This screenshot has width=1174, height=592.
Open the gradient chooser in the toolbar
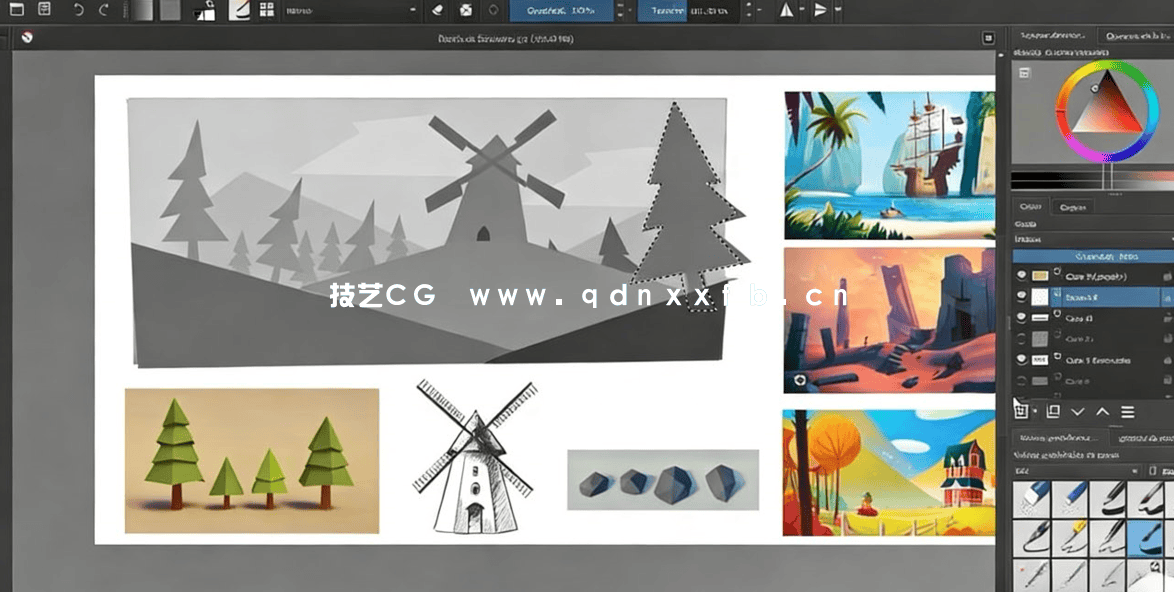tap(143, 13)
